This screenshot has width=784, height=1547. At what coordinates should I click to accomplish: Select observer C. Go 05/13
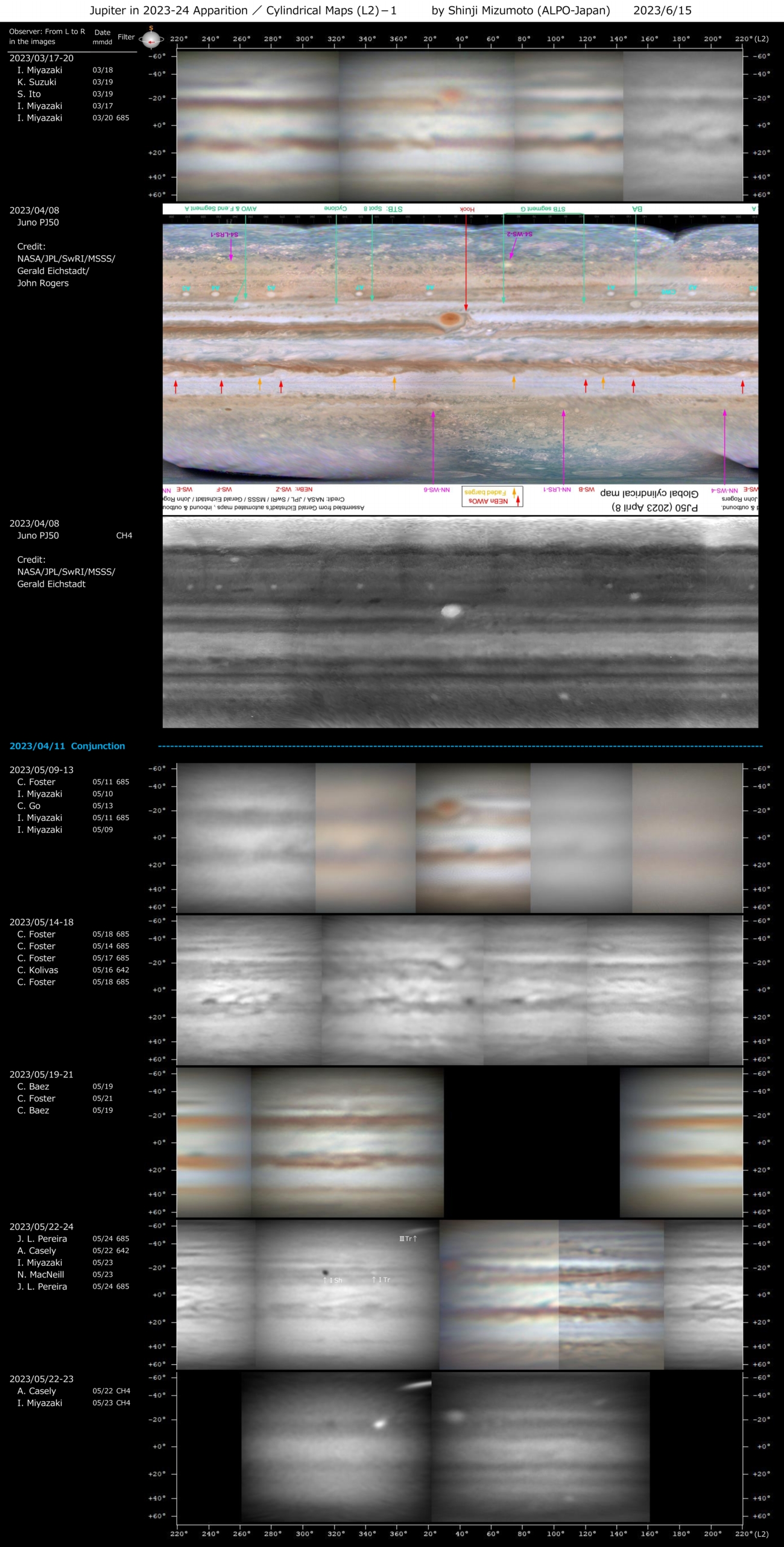(x=65, y=806)
